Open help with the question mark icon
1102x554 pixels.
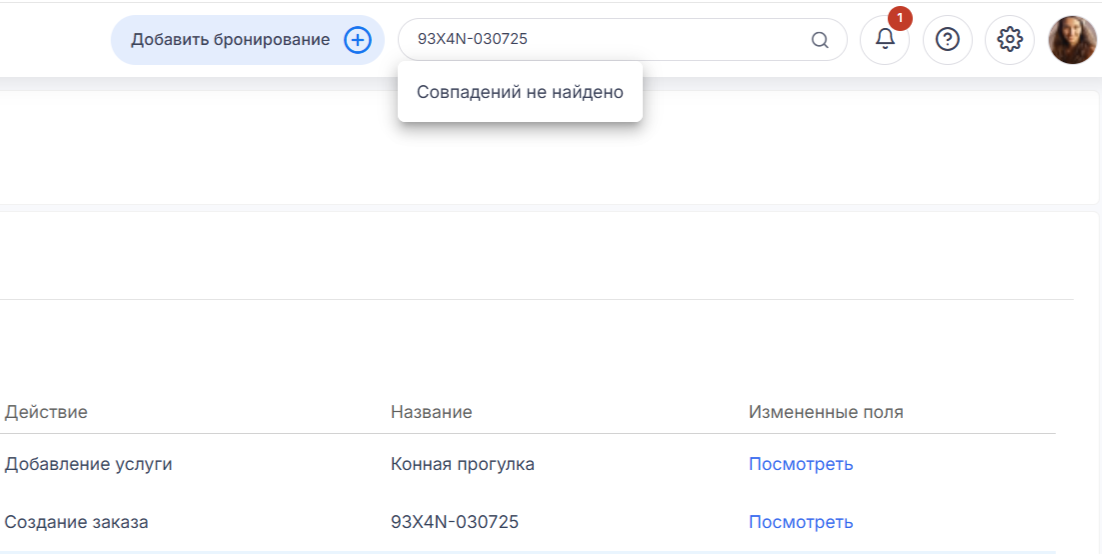pyautogui.click(x=947, y=39)
